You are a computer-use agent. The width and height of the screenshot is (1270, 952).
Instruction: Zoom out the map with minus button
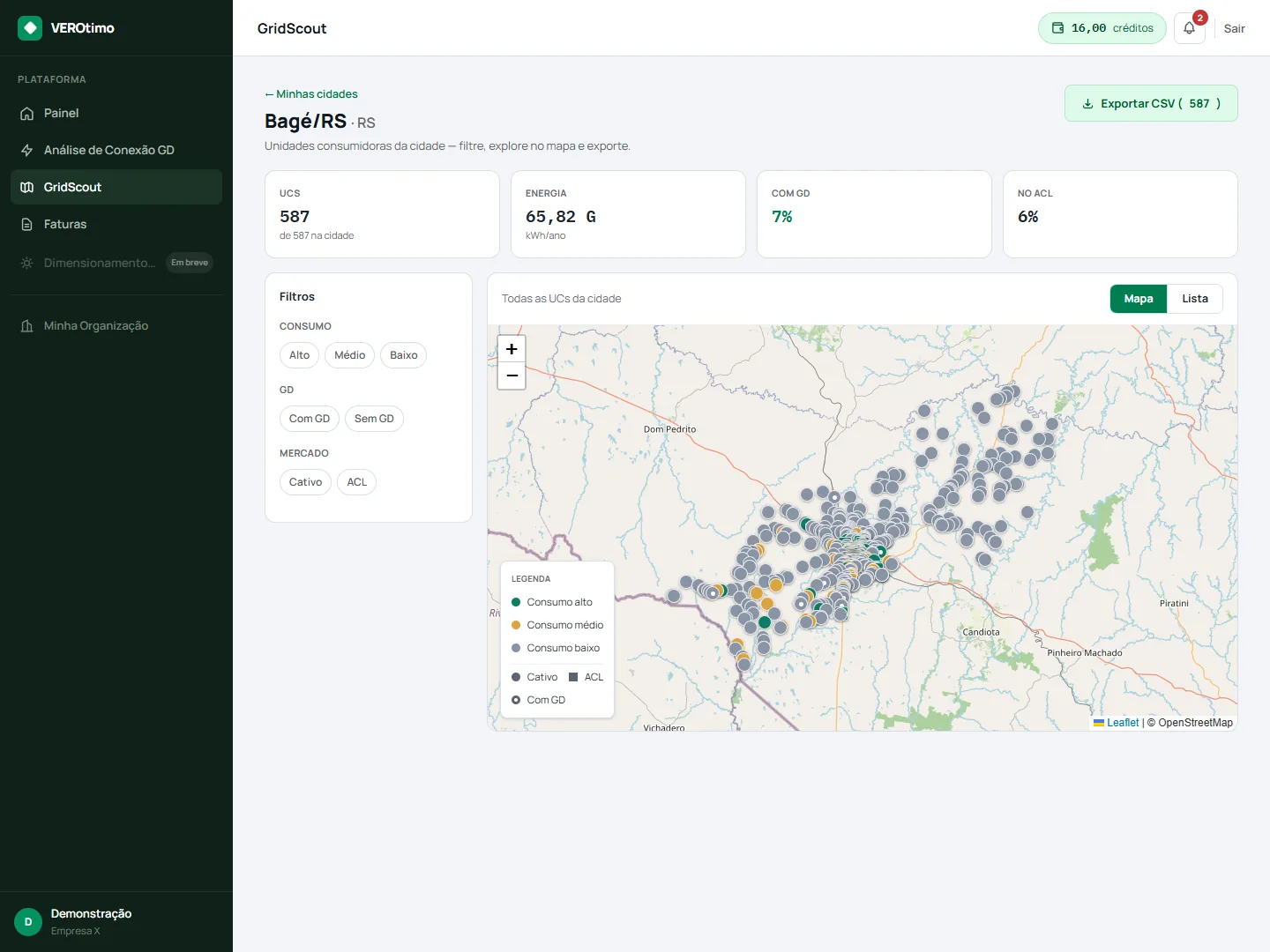pos(512,376)
